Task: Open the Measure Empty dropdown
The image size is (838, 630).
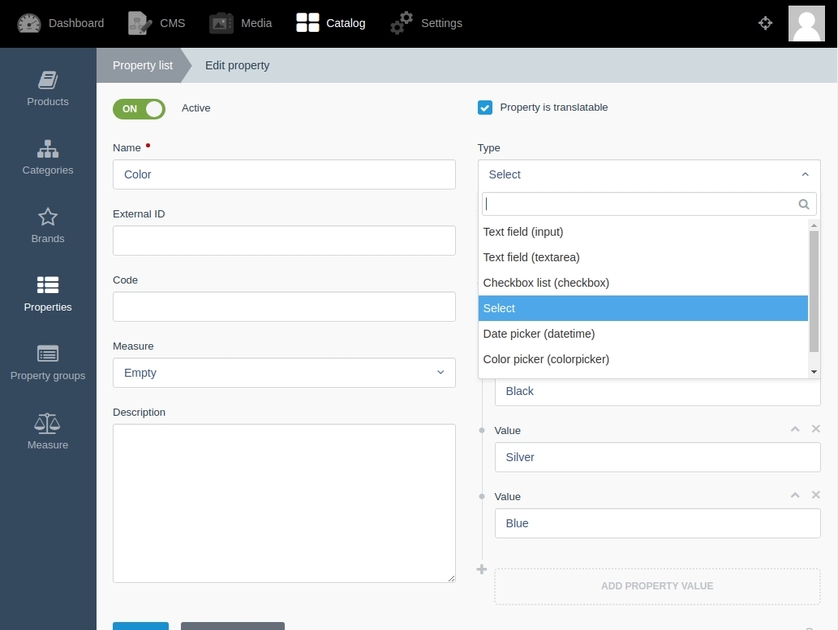Action: 284,373
